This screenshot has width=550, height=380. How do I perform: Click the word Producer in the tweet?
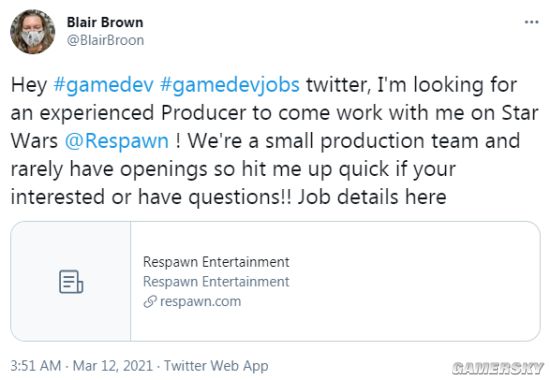[203, 113]
